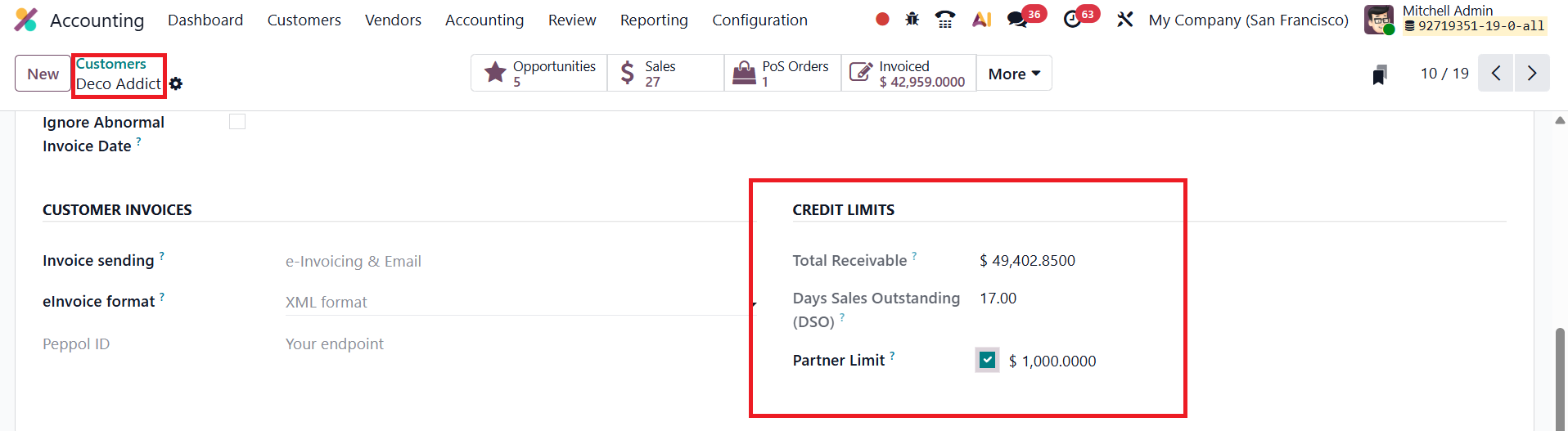Open the Invoice sending dropdown field
Image resolution: width=1568 pixels, height=431 pixels.
(x=516, y=262)
